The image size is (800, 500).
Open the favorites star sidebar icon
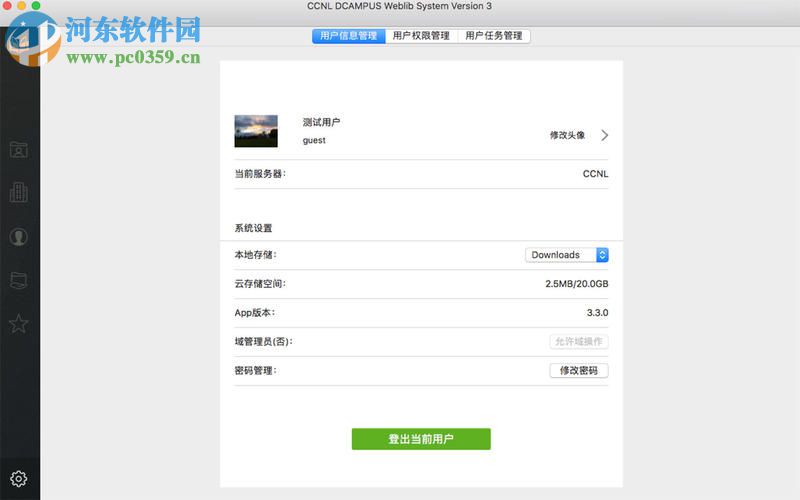[19, 323]
